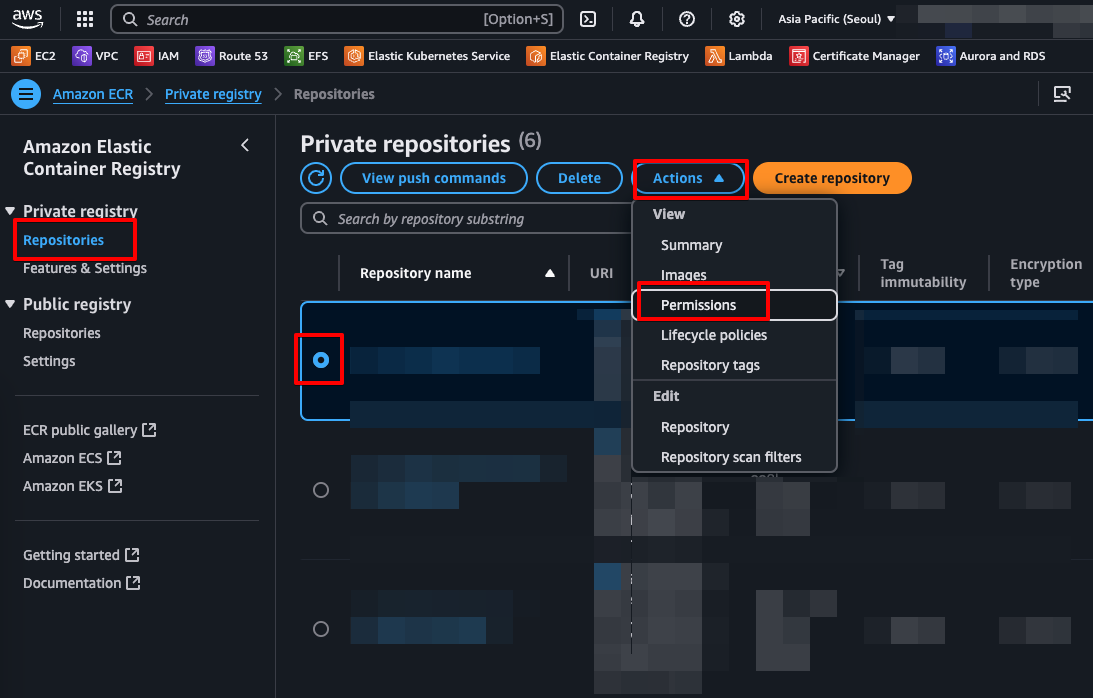Viewport: 1093px width, 698px height.
Task: Collapse the sidebar with the left chevron
Action: click(x=245, y=145)
